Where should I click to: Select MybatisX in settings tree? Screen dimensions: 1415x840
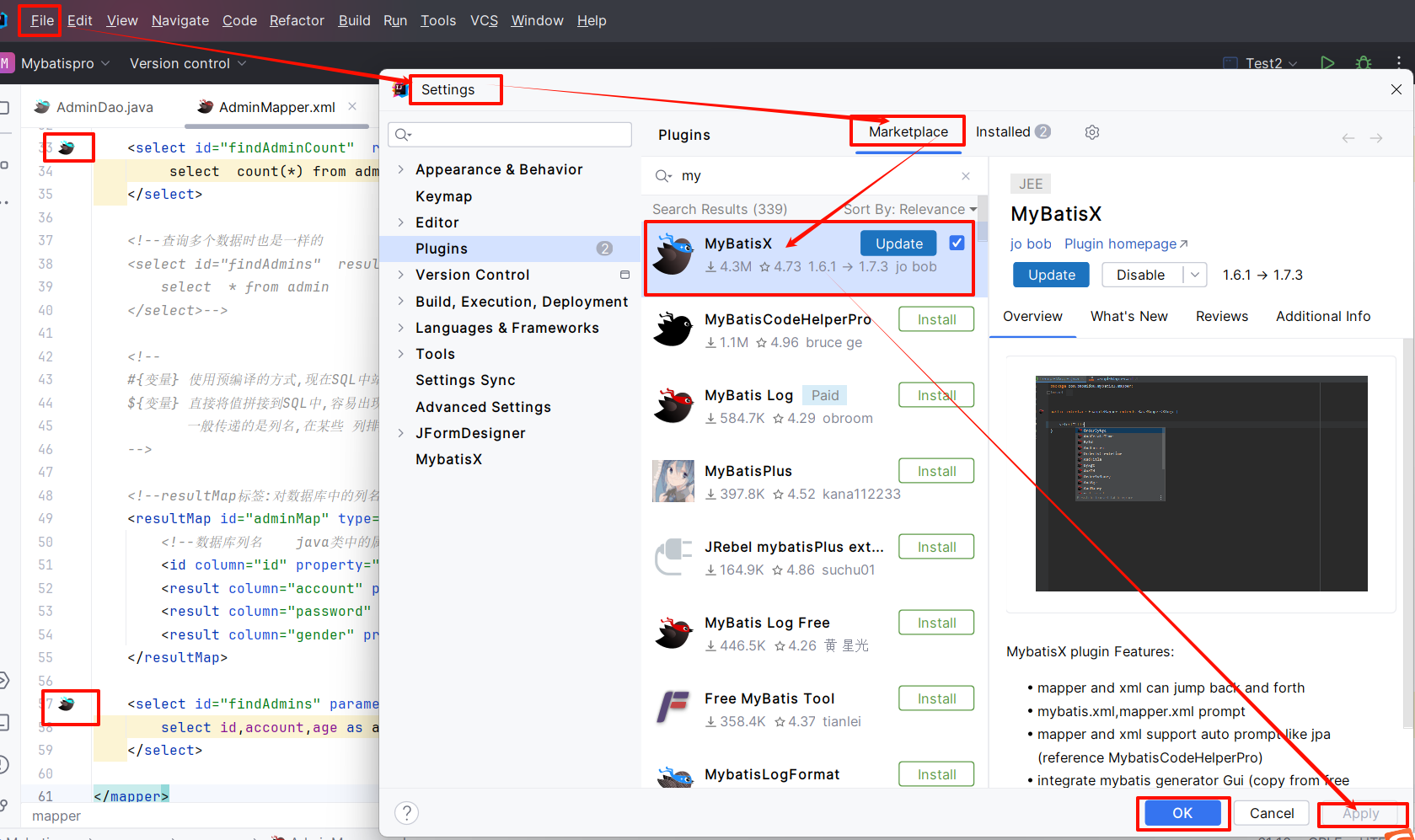[448, 459]
